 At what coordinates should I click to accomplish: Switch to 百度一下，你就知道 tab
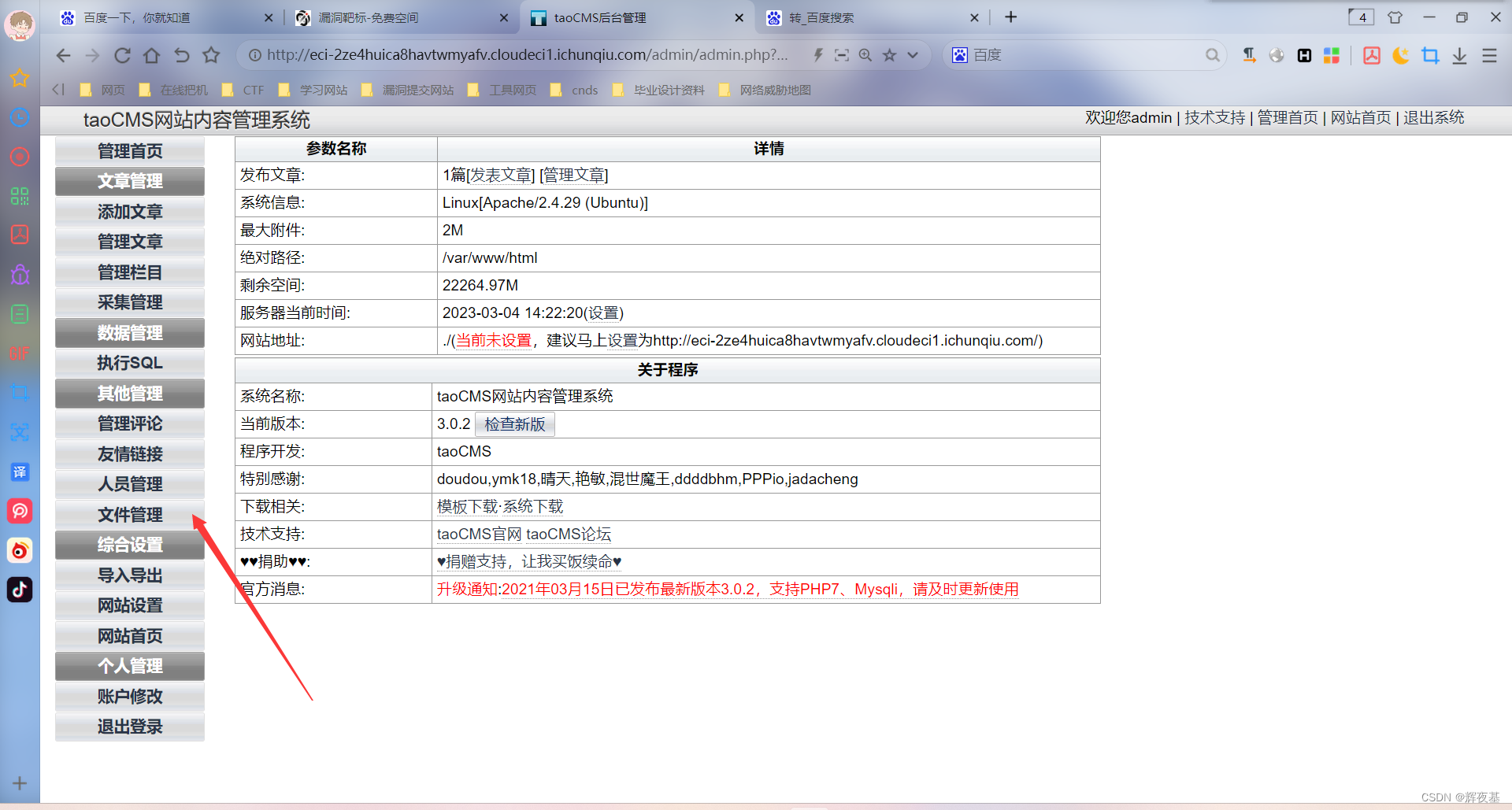[165, 17]
